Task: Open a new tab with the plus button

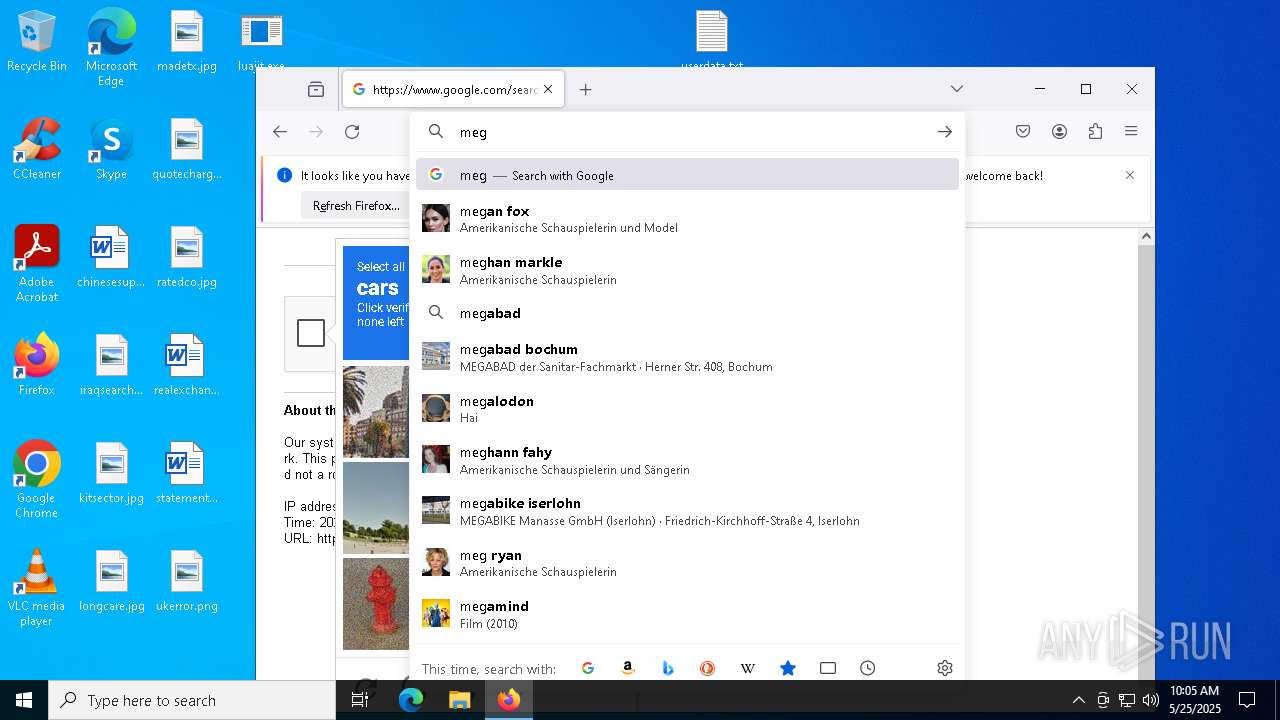Action: click(586, 89)
